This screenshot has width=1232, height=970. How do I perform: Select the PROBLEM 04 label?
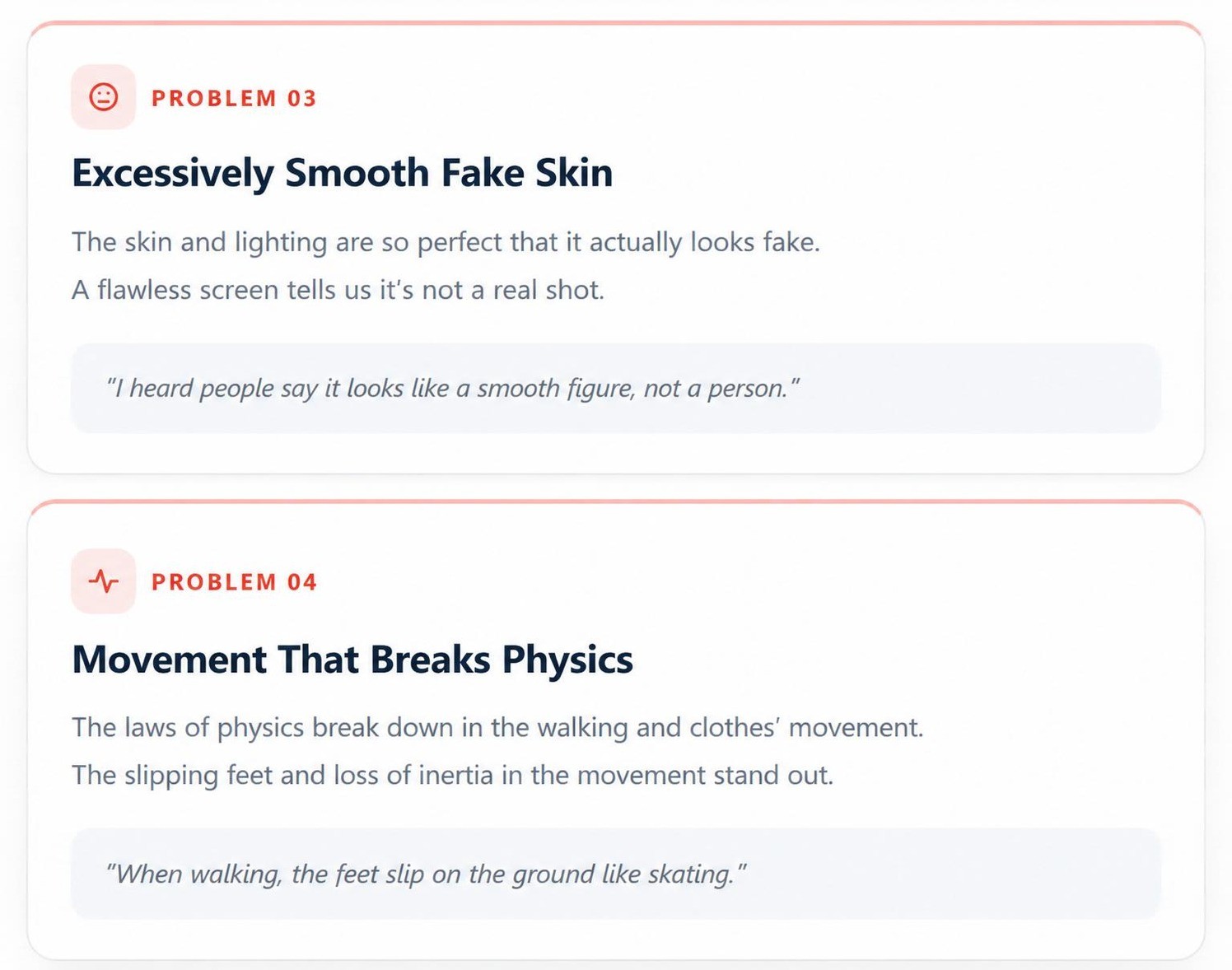tap(234, 582)
